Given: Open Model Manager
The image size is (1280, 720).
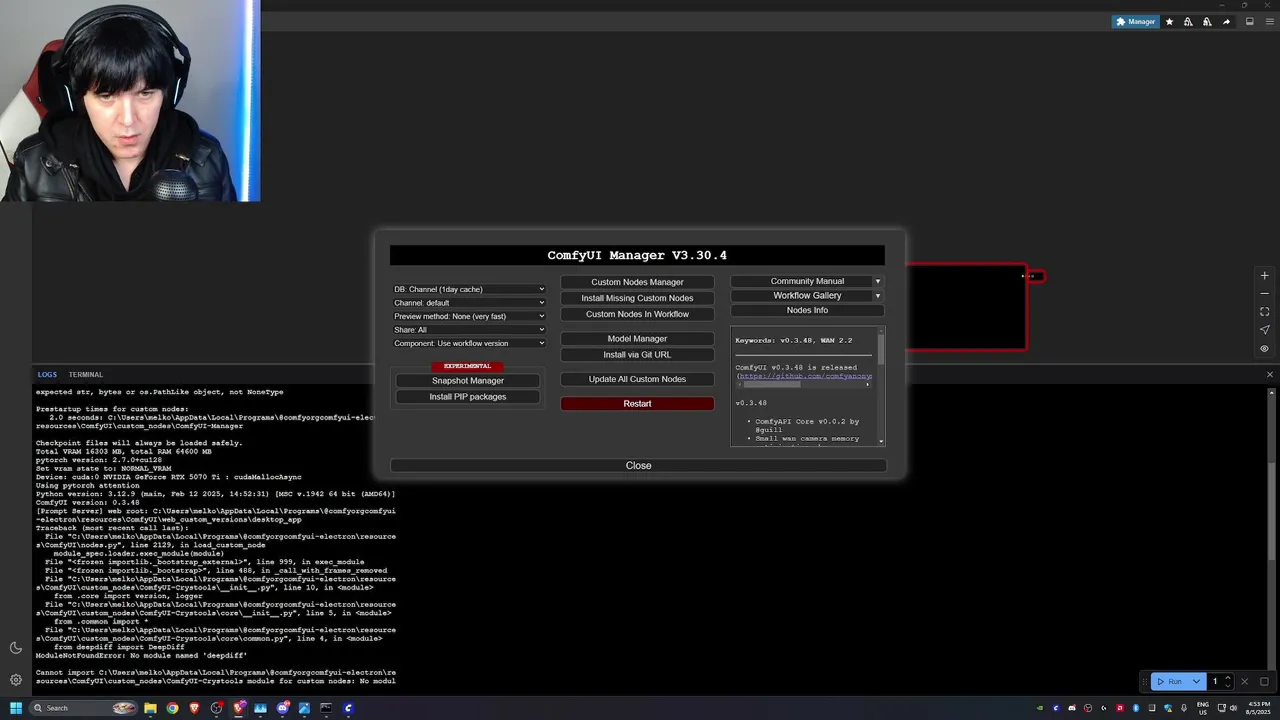Looking at the screenshot, I should (637, 339).
